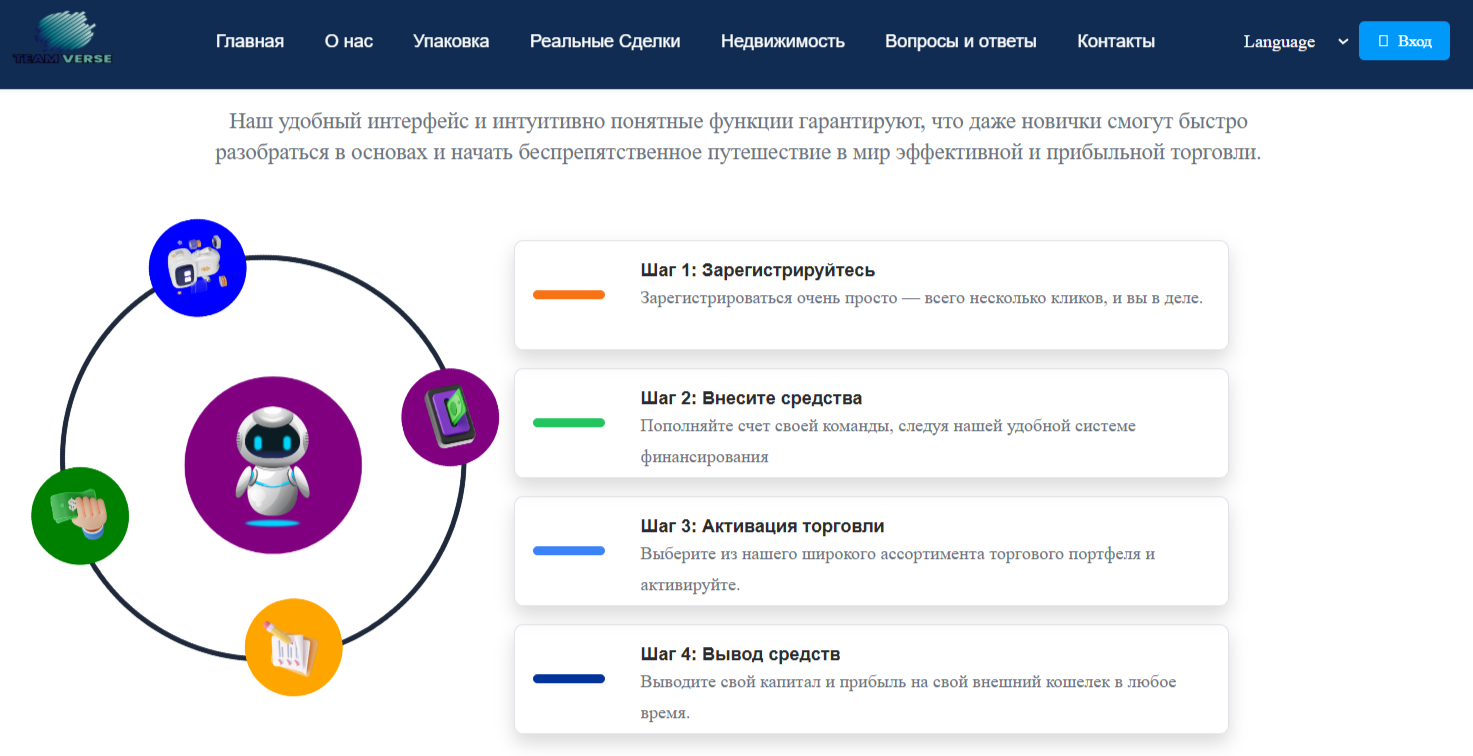Click the blue wallet icon on the orbit
1473x756 pixels.
point(198,268)
